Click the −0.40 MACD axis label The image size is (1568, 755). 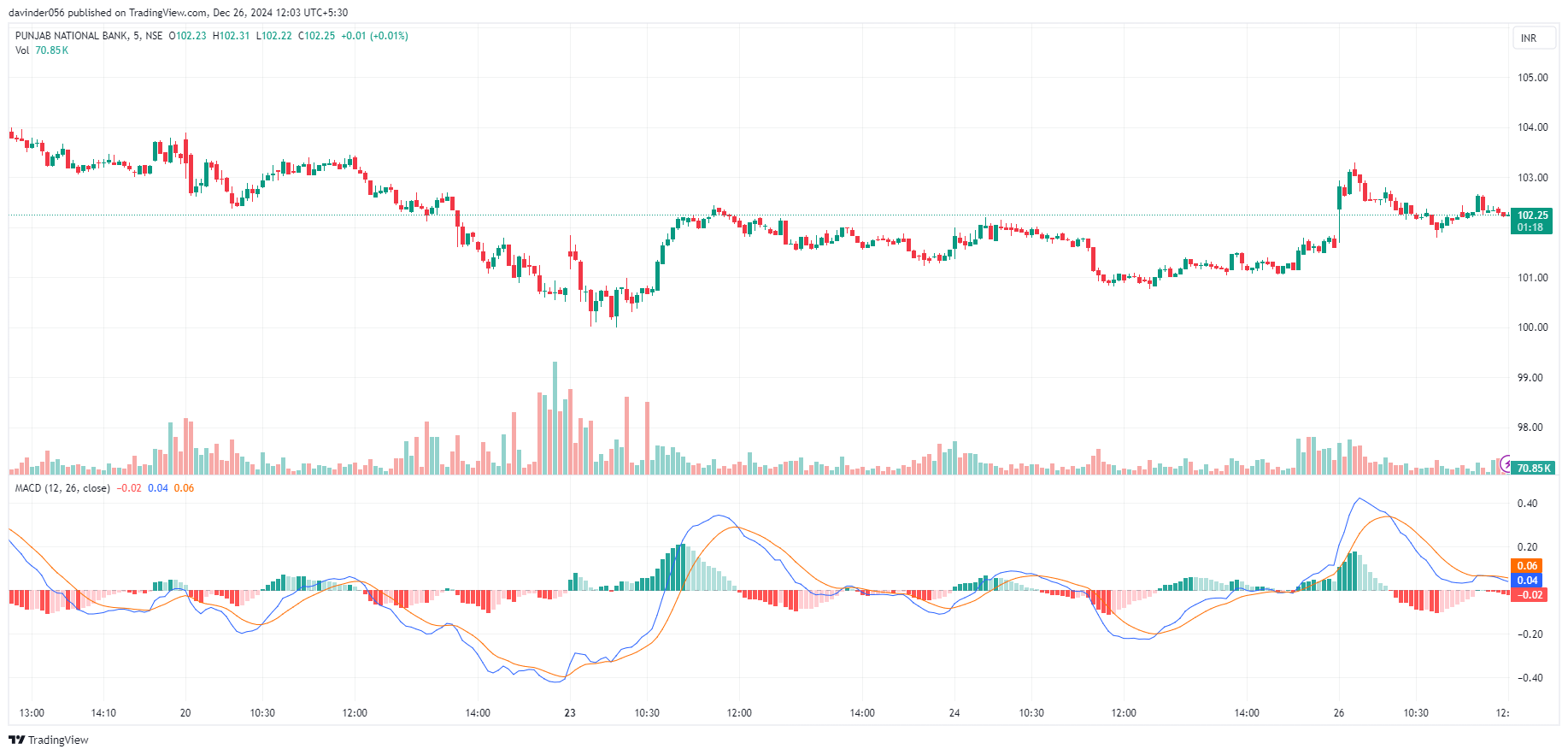1530,678
